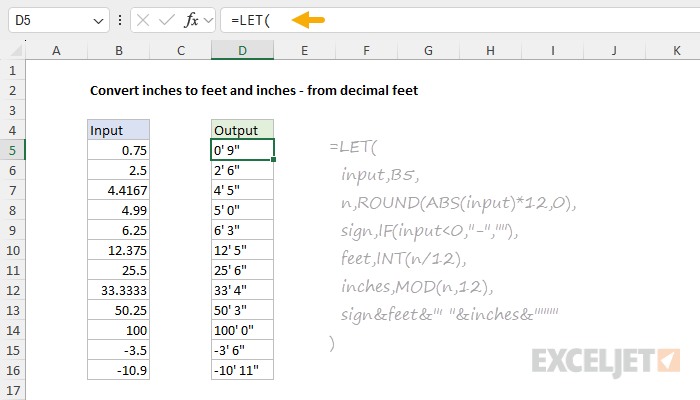Image resolution: width=700 pixels, height=400 pixels.
Task: Click the fill handle on cell D5
Action: click(273, 160)
